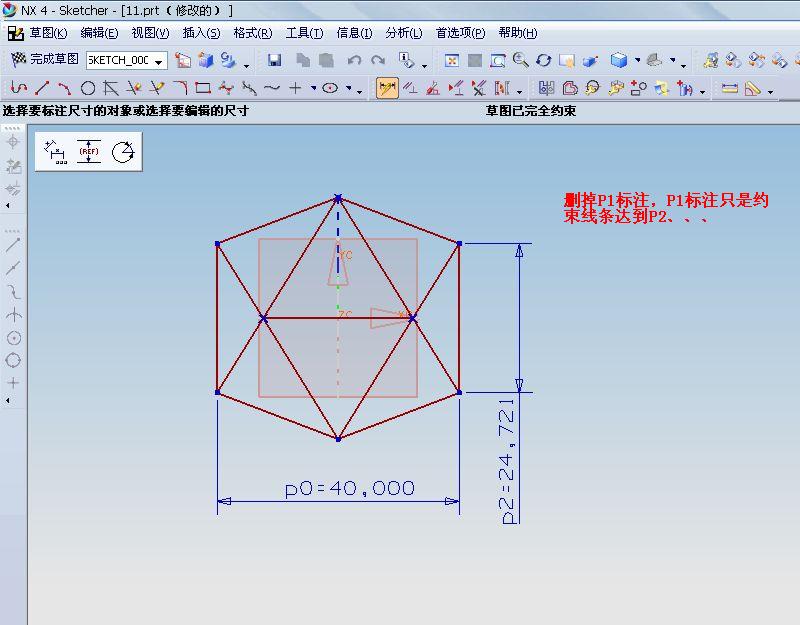
Task: Click the Mirror curve icon
Action: 546,88
